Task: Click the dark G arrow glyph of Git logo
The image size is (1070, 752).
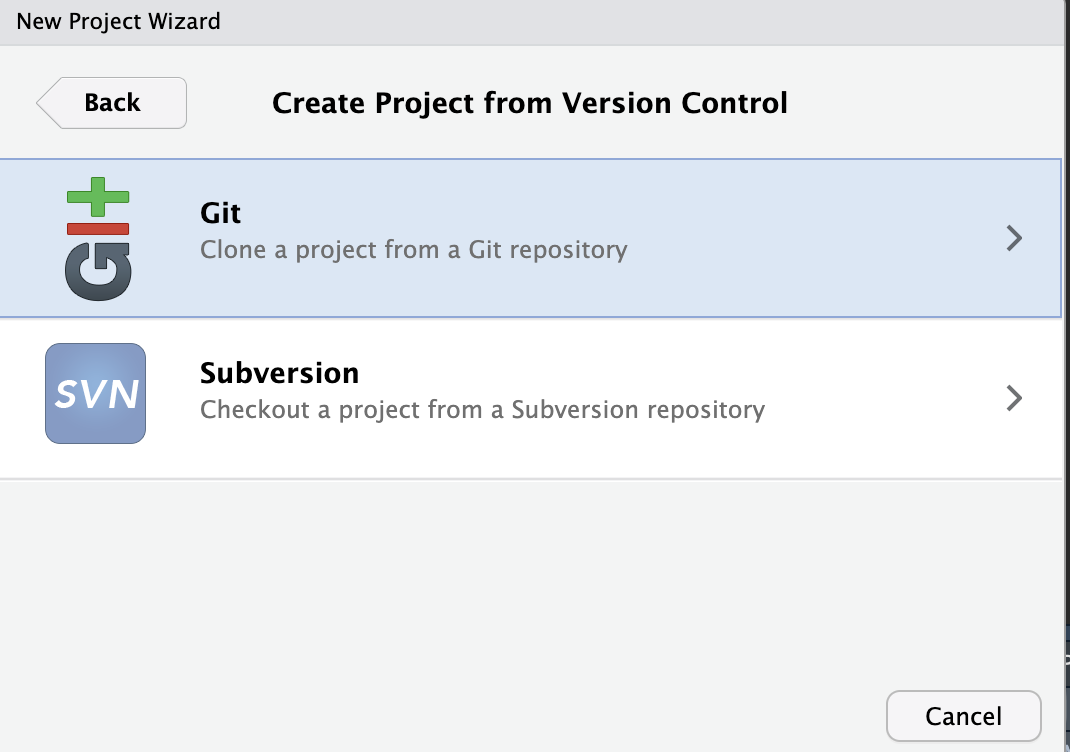Action: coord(98,272)
